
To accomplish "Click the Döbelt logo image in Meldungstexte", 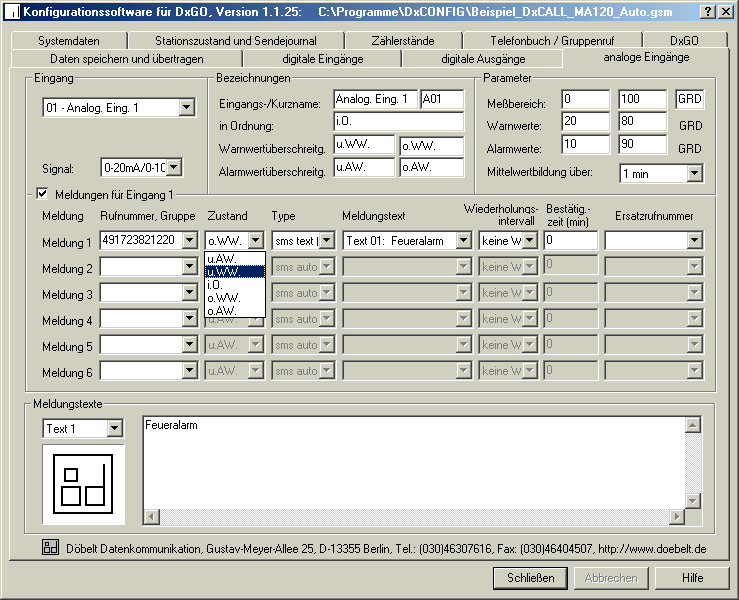I will [83, 484].
